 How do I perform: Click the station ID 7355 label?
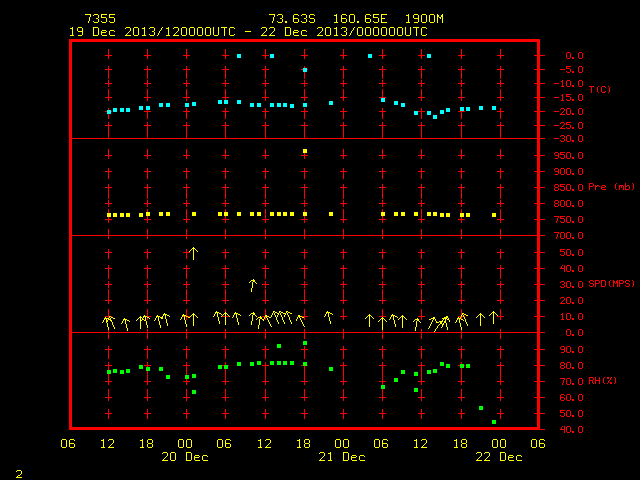click(100, 19)
